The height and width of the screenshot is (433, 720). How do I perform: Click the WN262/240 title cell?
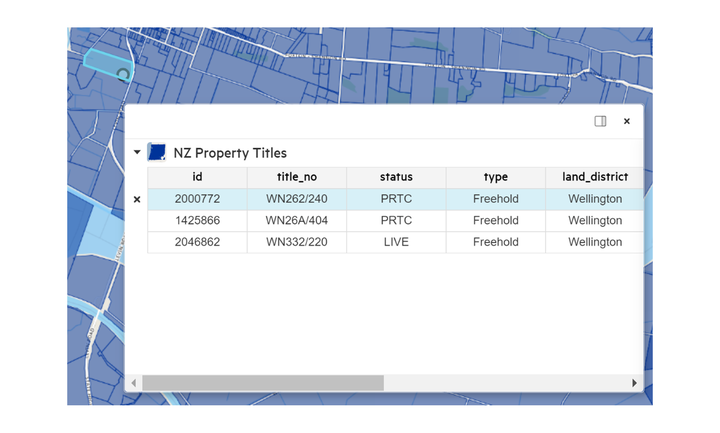(296, 199)
